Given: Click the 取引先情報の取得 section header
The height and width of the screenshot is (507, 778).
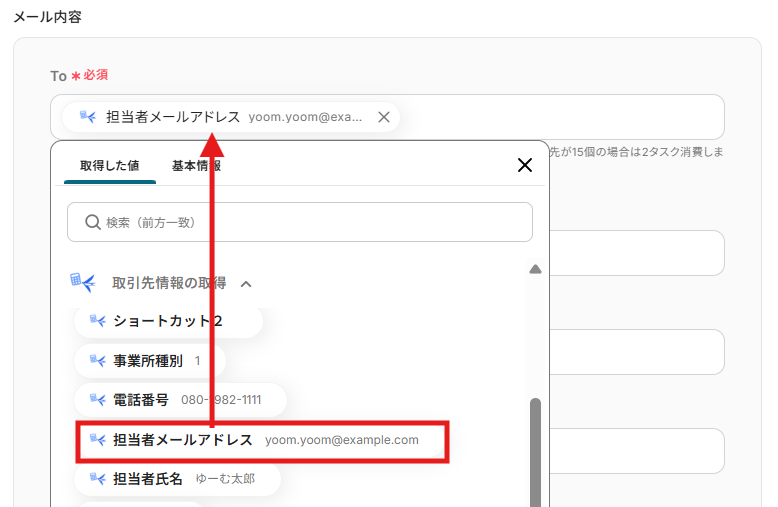Looking at the screenshot, I should click(169, 283).
